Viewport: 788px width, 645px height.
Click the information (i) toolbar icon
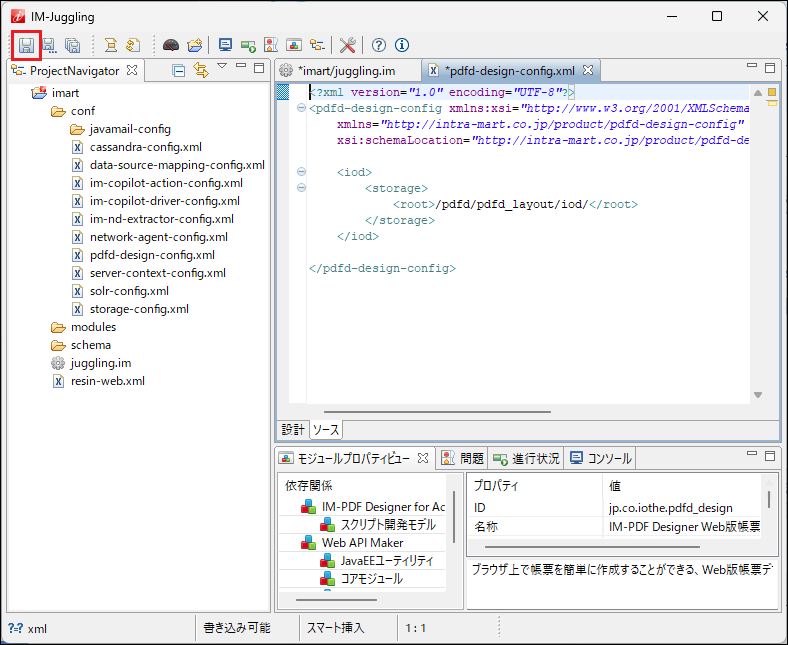point(402,45)
